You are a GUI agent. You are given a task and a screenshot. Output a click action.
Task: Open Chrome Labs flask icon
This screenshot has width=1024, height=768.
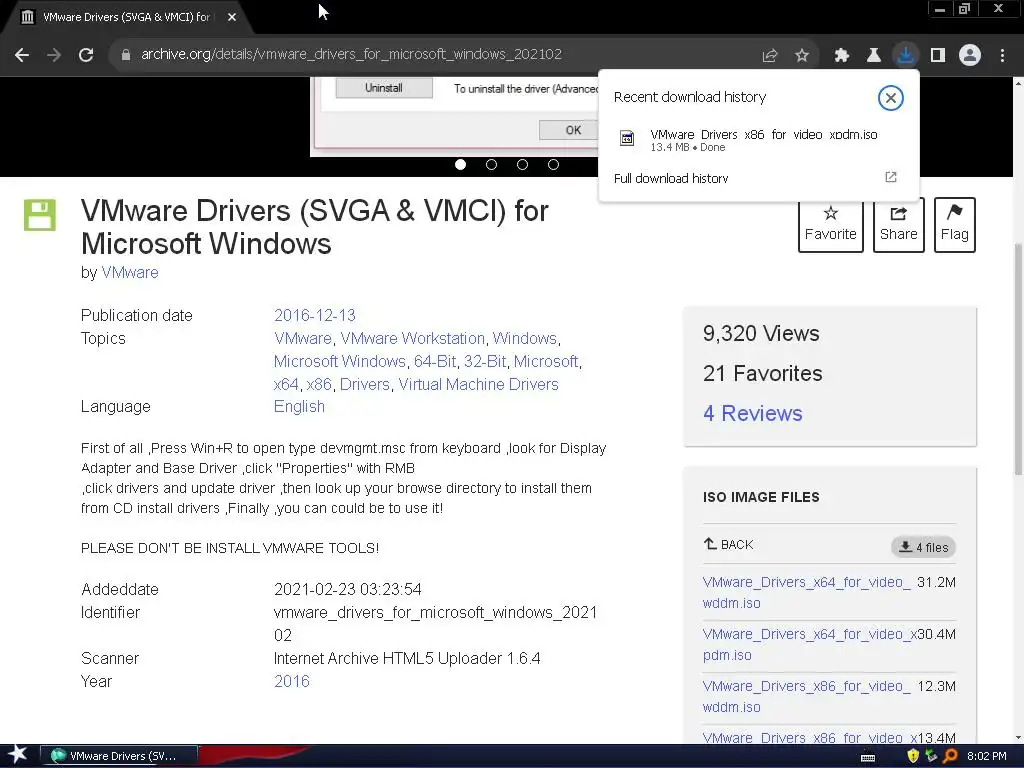pos(873,56)
